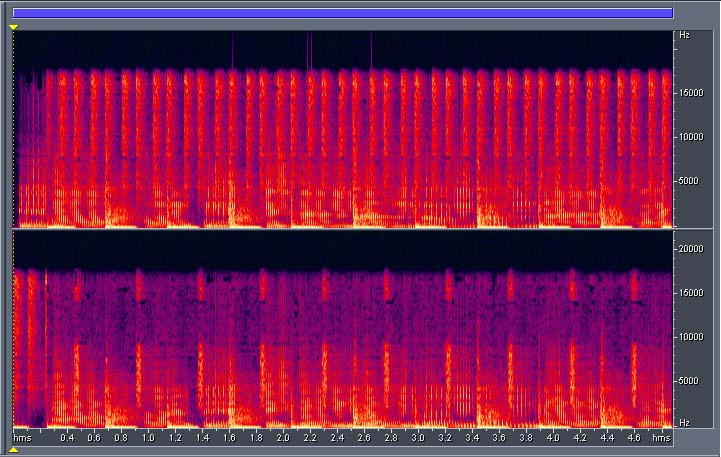Click the 4.0 mark on the time ruler
The image size is (721, 457).
[x=553, y=438]
